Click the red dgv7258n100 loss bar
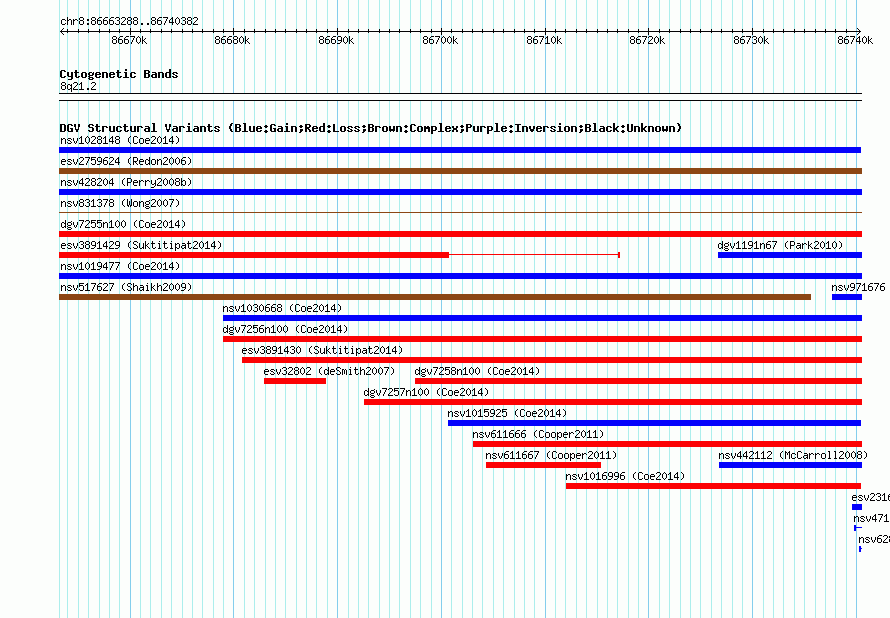The width and height of the screenshot is (890, 618). [x=639, y=381]
